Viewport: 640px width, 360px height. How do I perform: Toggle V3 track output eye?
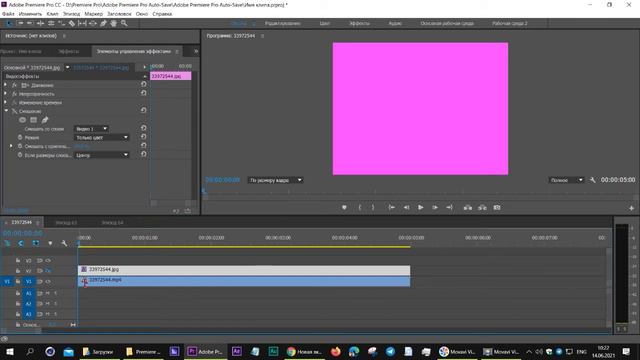coord(48,260)
